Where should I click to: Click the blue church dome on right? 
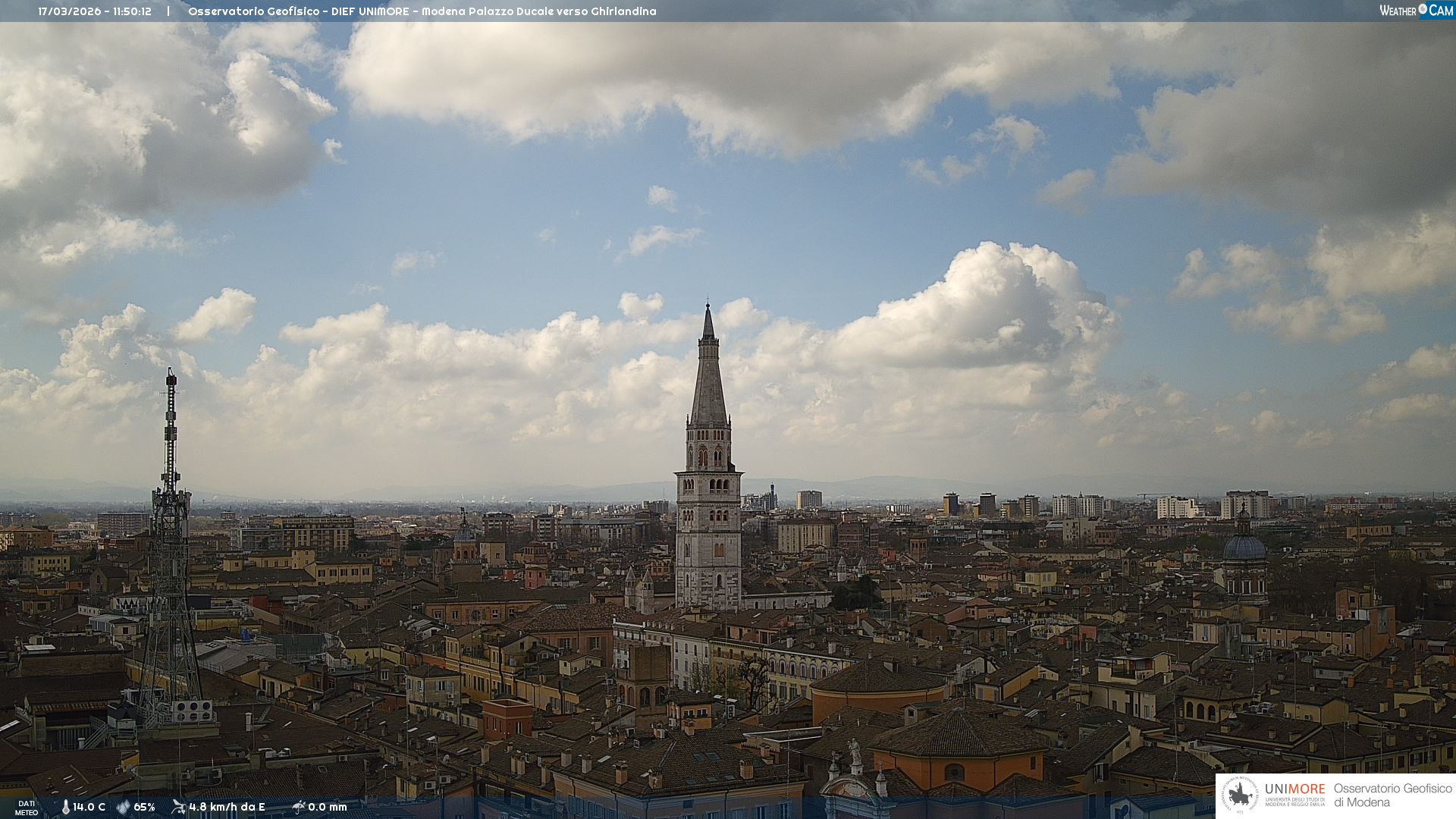point(1244,546)
